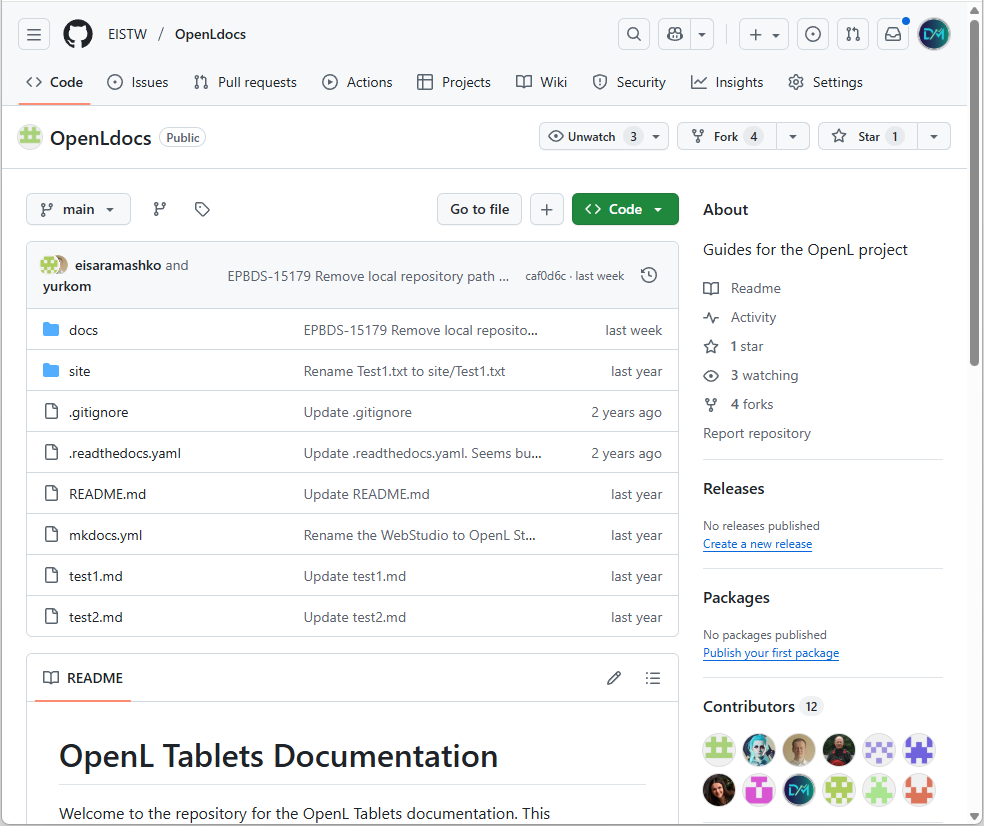The width and height of the screenshot is (984, 826).
Task: Select the README tab heading
Action: [83, 678]
